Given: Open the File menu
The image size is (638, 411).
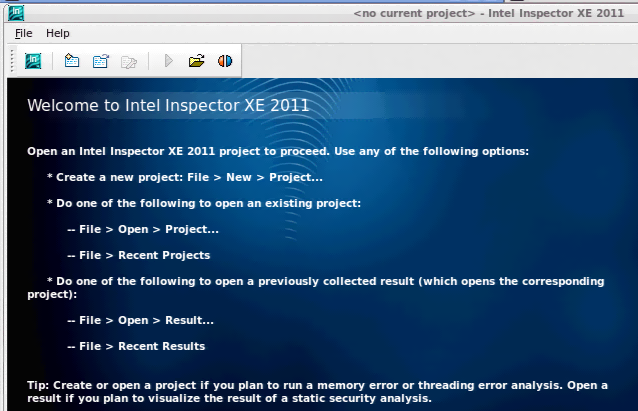Looking at the screenshot, I should click(x=24, y=33).
